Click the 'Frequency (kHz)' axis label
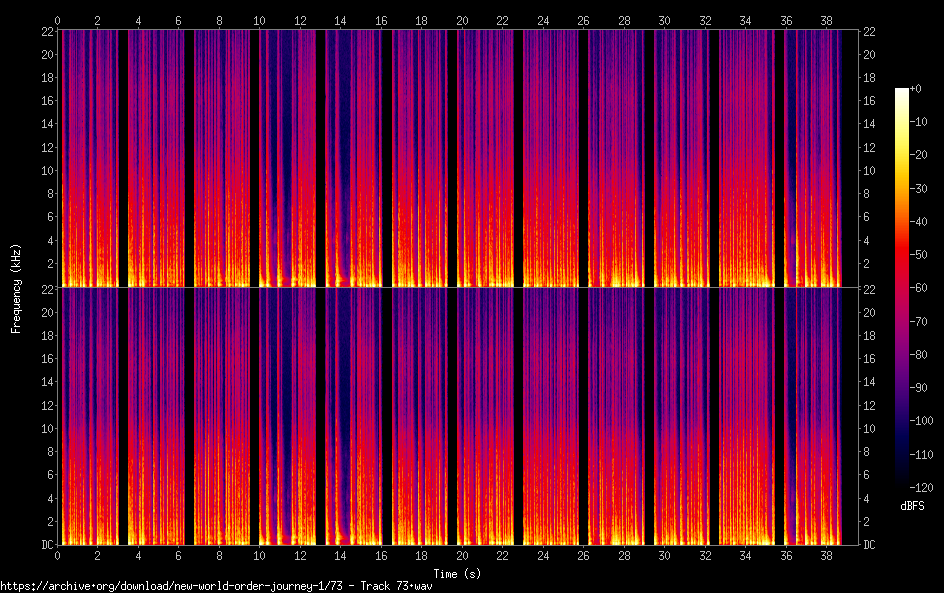This screenshot has height=593, width=944. pos(16,288)
